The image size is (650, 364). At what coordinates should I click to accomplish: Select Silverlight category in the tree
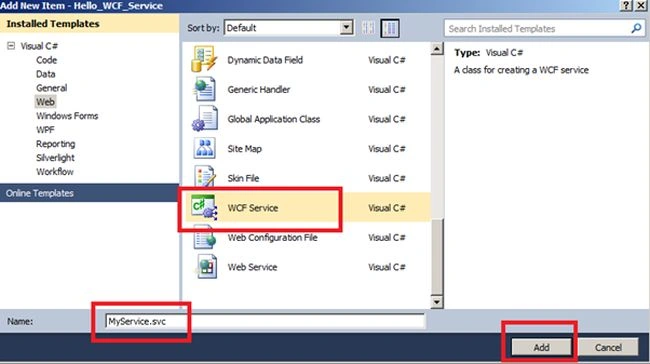pyautogui.click(x=56, y=158)
